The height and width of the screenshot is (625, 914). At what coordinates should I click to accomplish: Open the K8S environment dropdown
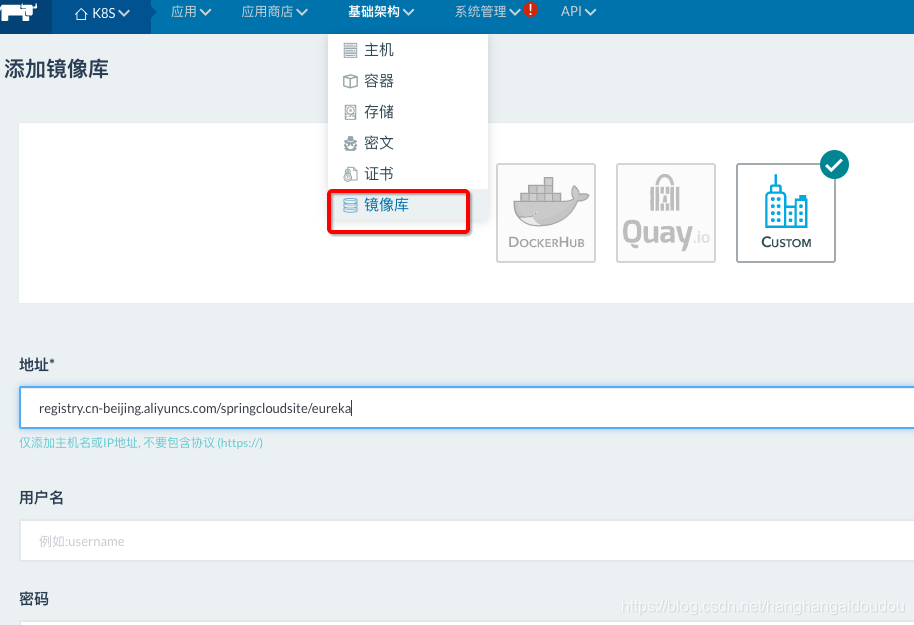pos(102,13)
